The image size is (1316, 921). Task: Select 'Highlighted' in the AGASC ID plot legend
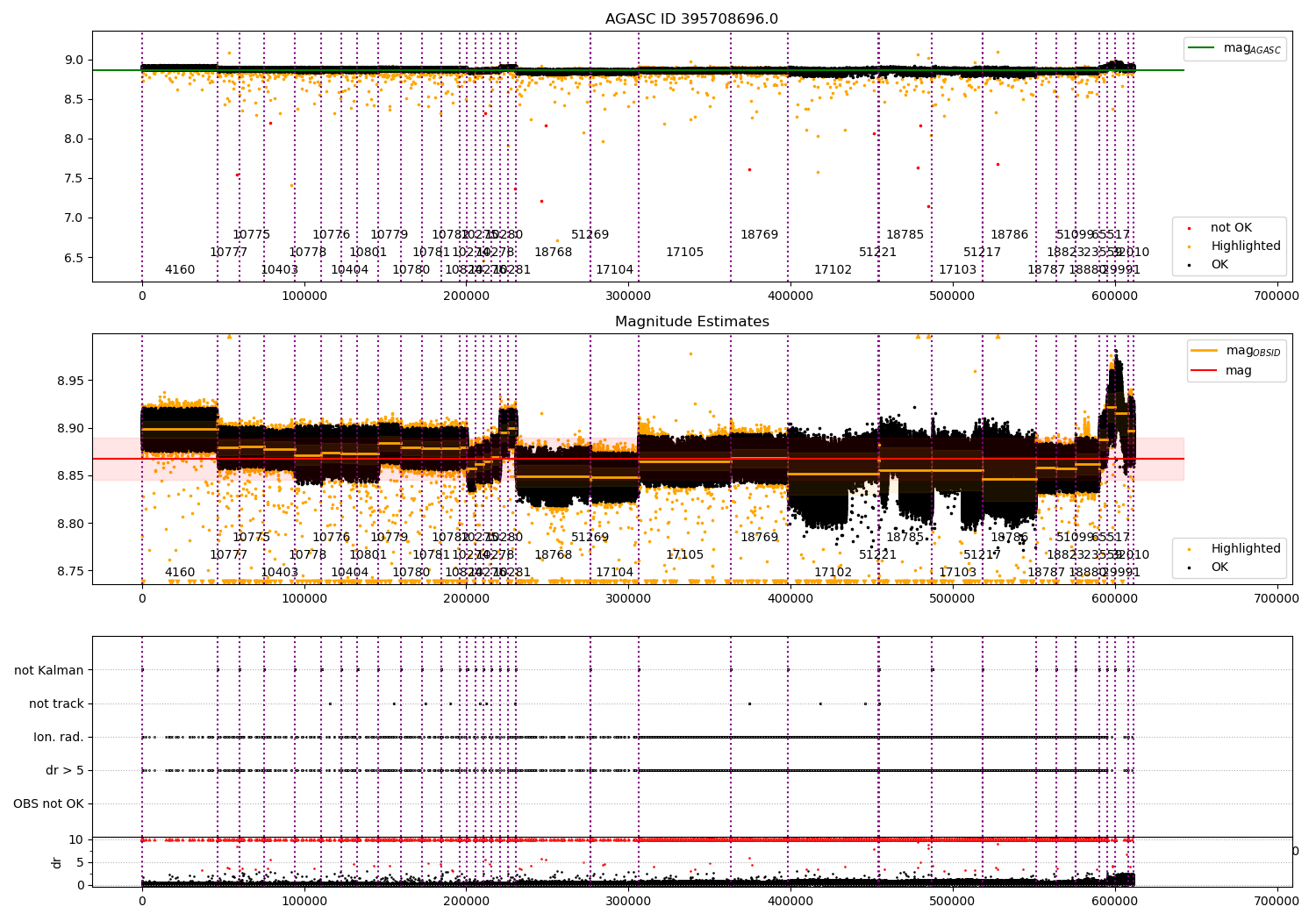click(x=1233, y=246)
